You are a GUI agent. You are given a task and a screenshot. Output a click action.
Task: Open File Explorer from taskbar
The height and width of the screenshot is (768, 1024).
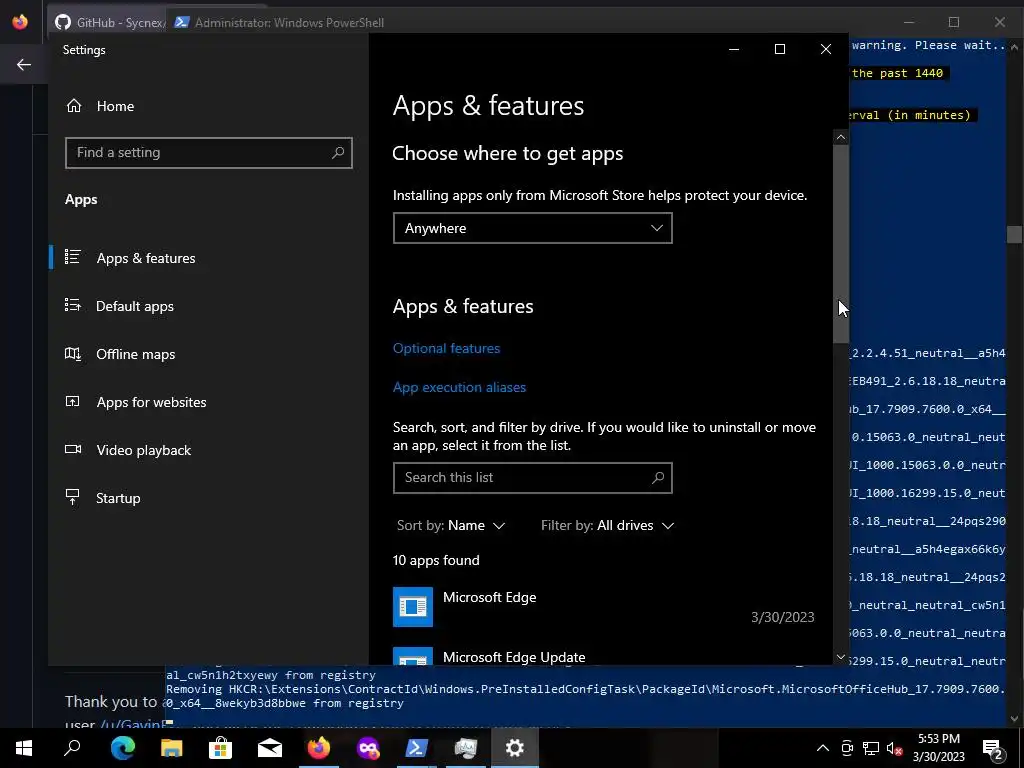point(171,748)
